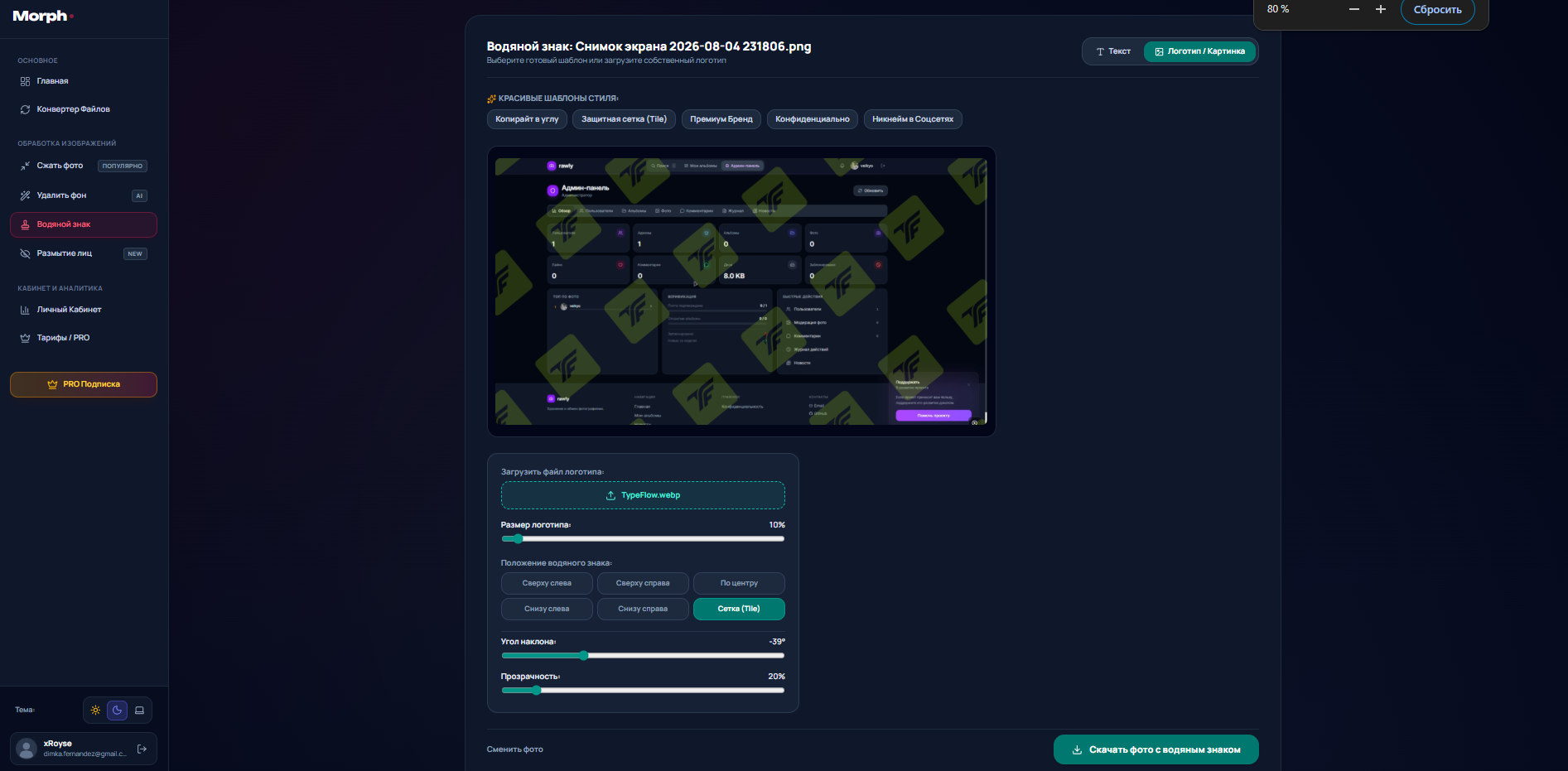Adjust the Прозрачность slider

pyautogui.click(x=643, y=691)
